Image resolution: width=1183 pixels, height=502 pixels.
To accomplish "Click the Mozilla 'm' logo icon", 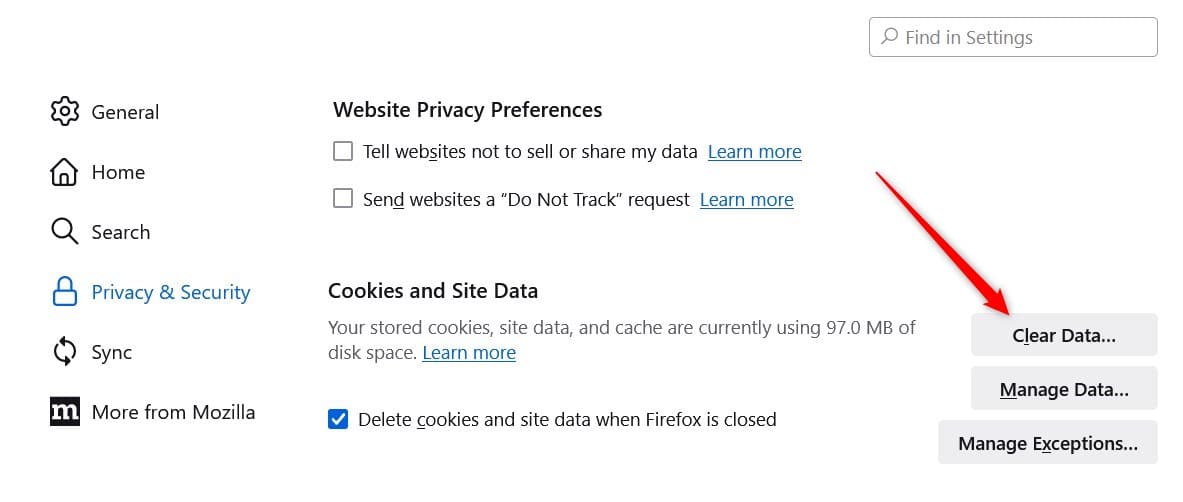I will tap(64, 411).
